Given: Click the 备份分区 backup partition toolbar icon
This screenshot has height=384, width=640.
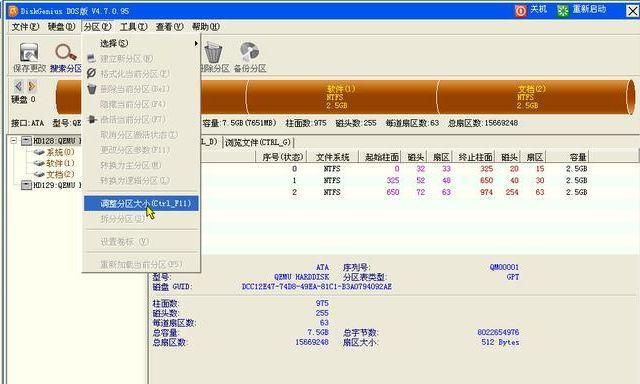Looking at the screenshot, I should (249, 52).
